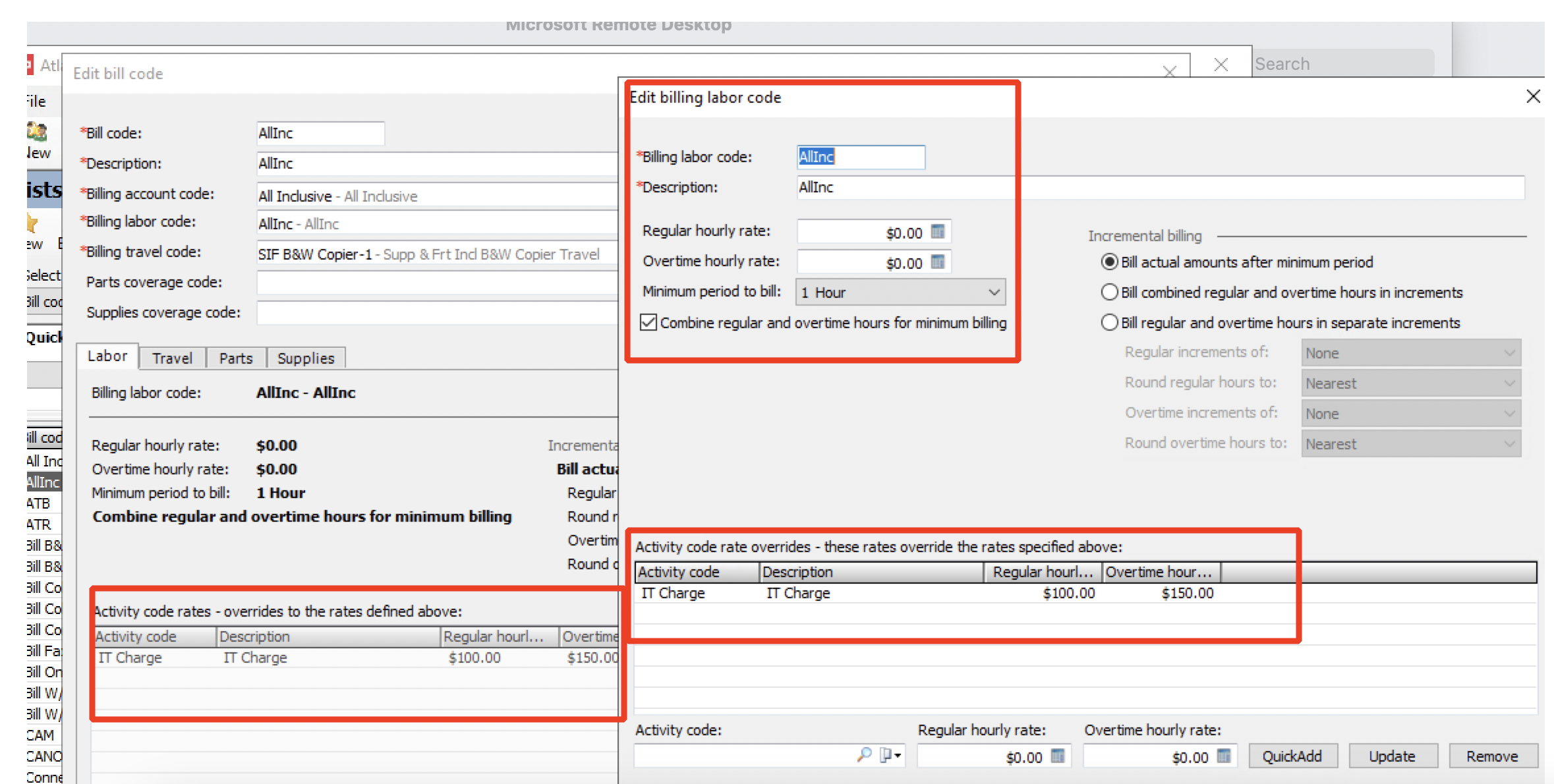Open the Round overtime hours to dropdown
Image resolution: width=1554 pixels, height=784 pixels.
click(x=1411, y=443)
